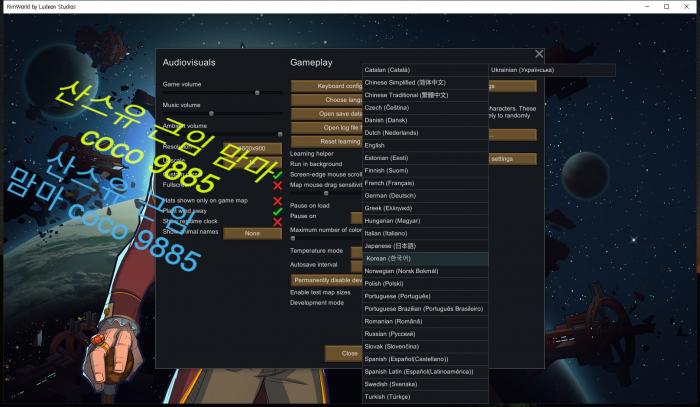The height and width of the screenshot is (407, 700).
Task: Select Danish (Dansk) language
Action: tap(425, 120)
